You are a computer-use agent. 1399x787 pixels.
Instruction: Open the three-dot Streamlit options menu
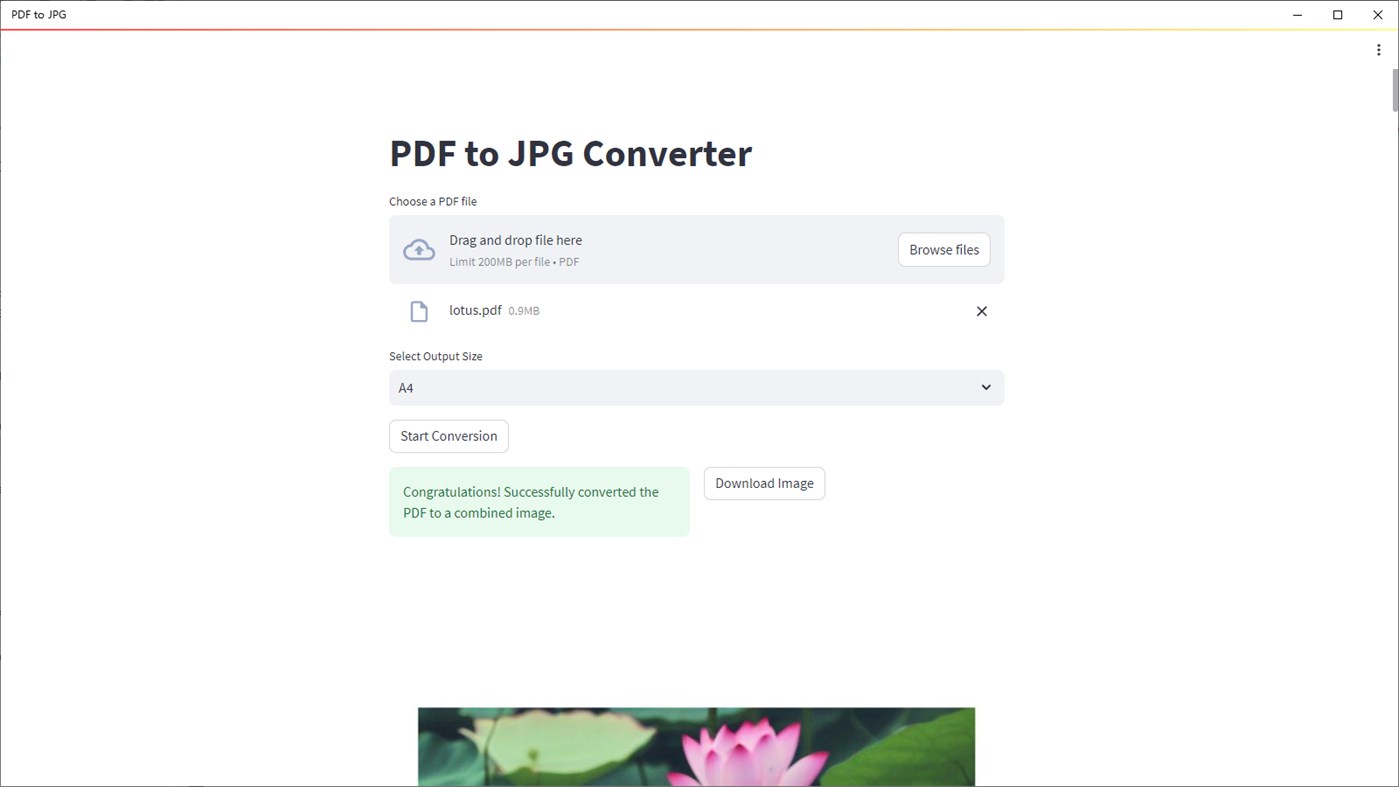[x=1378, y=49]
